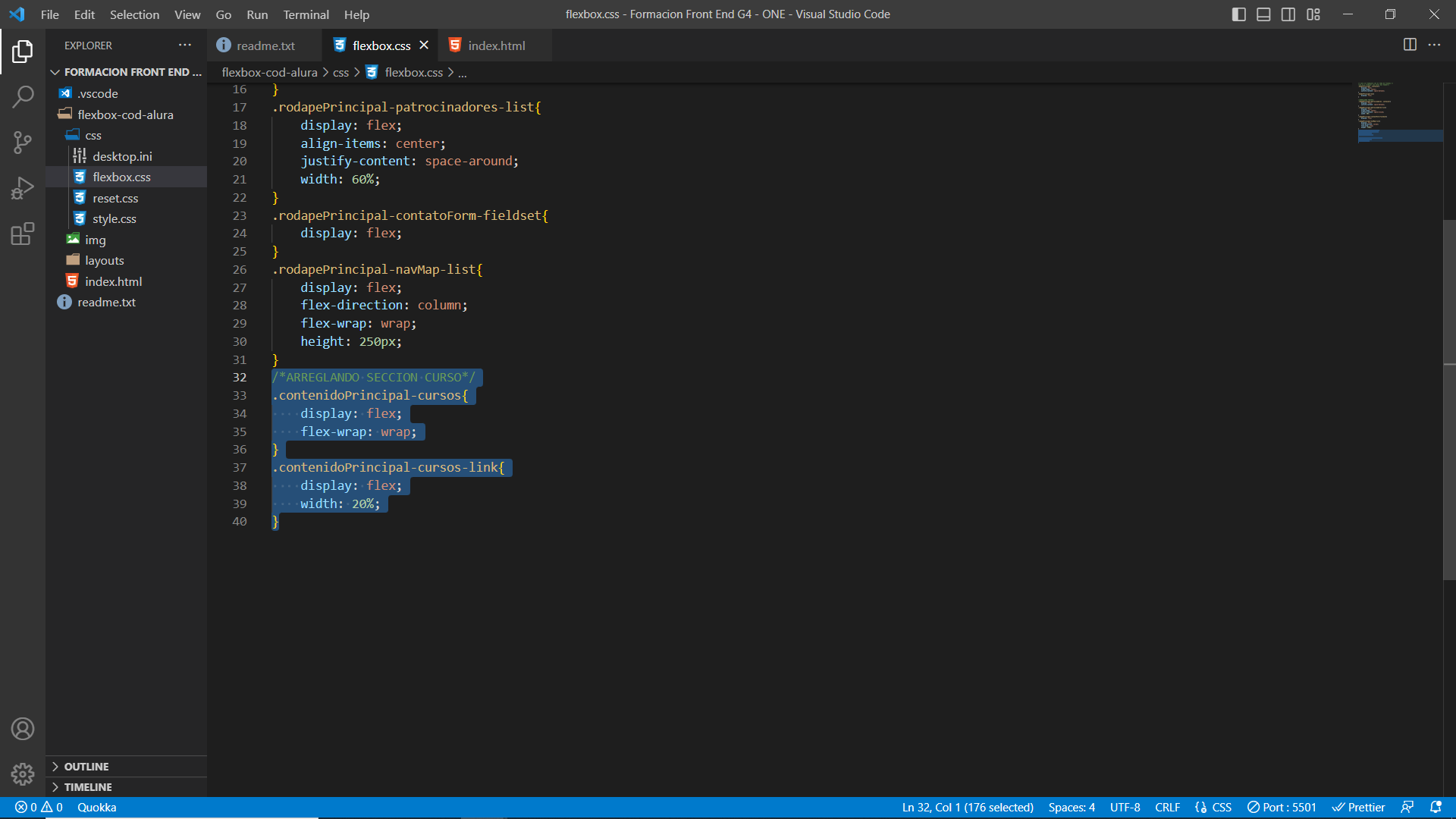Close the flexbox.css tab
This screenshot has width=1456, height=819.
(424, 45)
